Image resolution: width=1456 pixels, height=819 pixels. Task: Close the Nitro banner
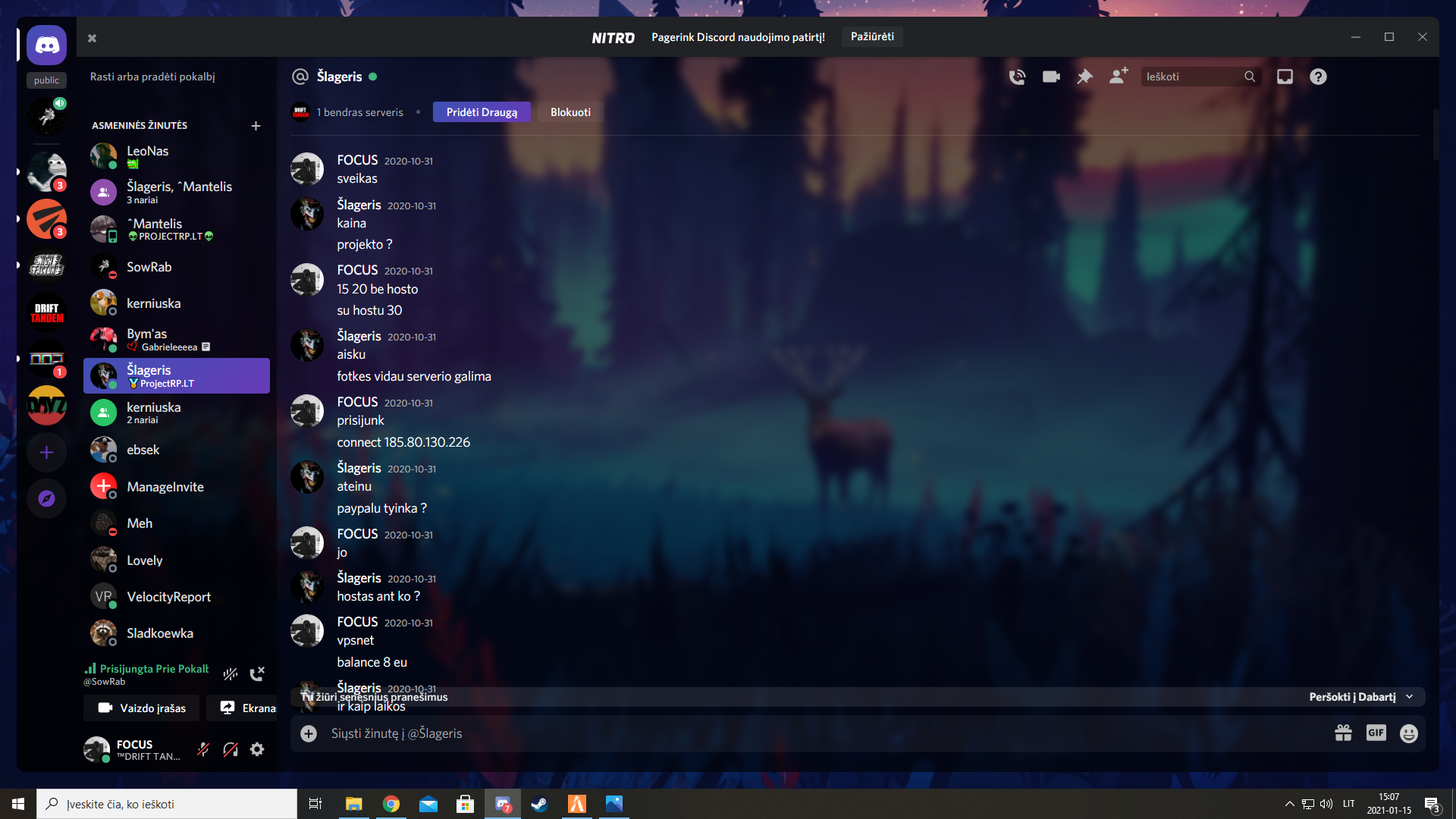[92, 38]
